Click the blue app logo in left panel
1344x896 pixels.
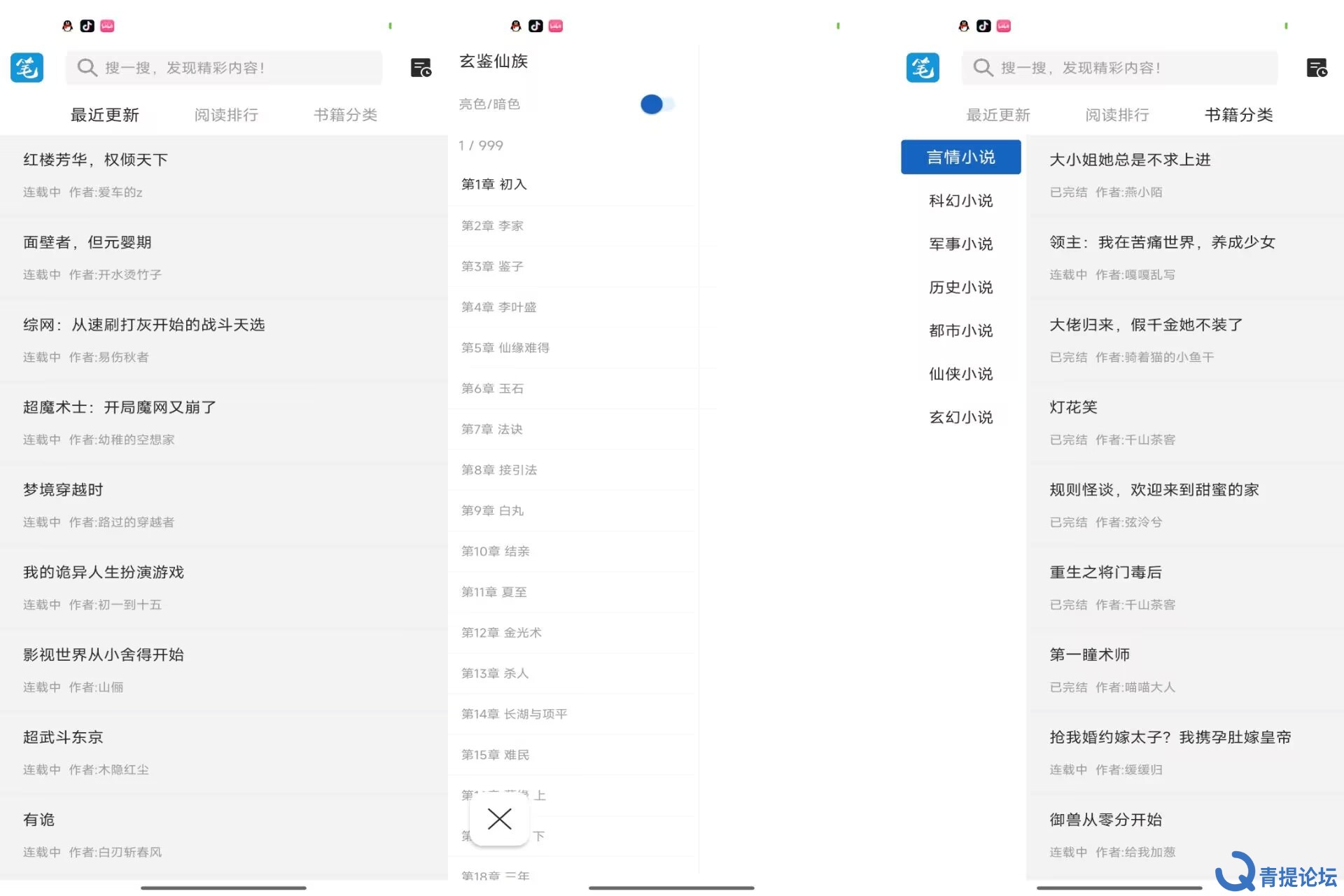tap(27, 68)
